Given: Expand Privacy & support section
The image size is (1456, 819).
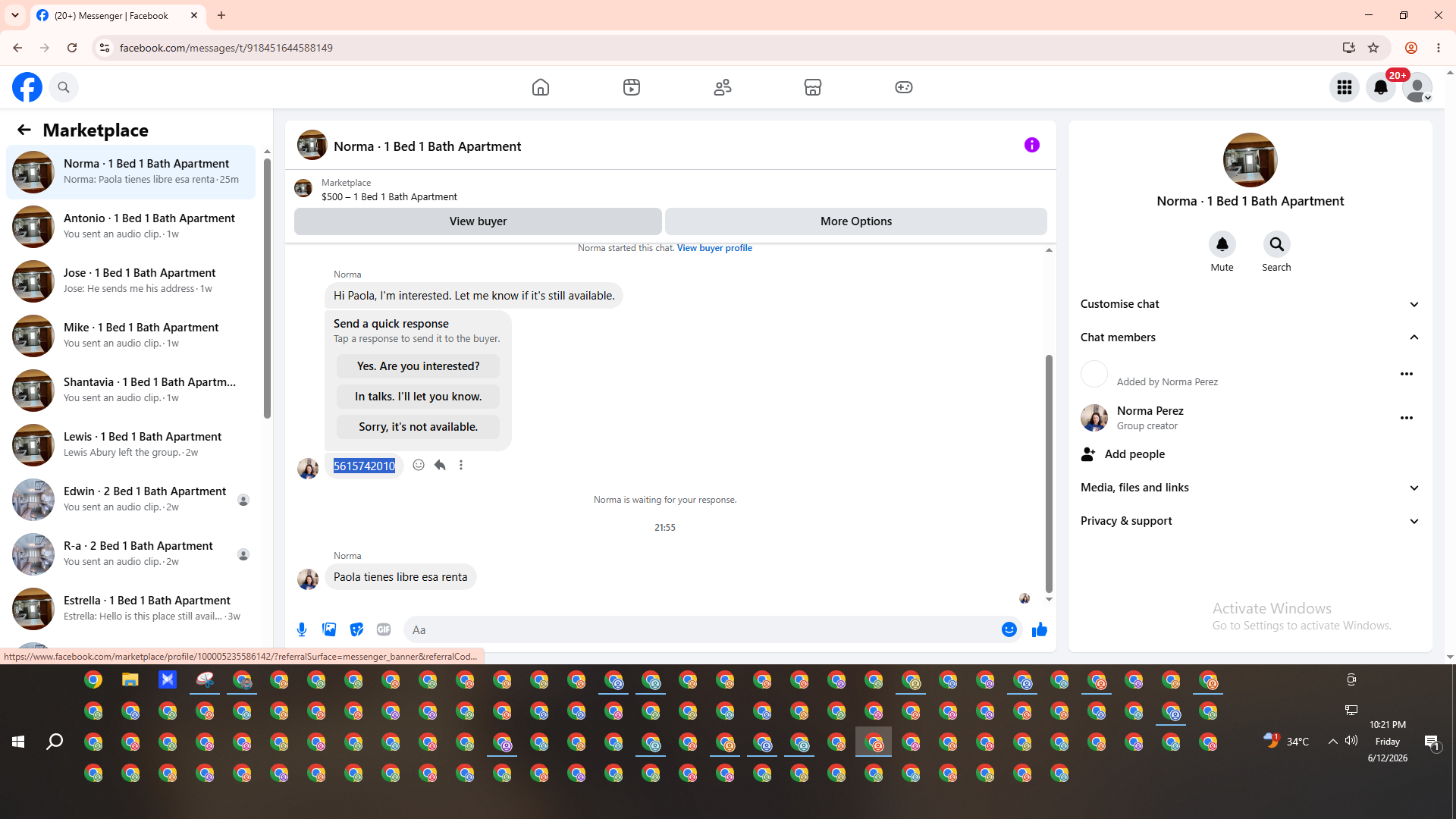Looking at the screenshot, I should coord(1250,521).
